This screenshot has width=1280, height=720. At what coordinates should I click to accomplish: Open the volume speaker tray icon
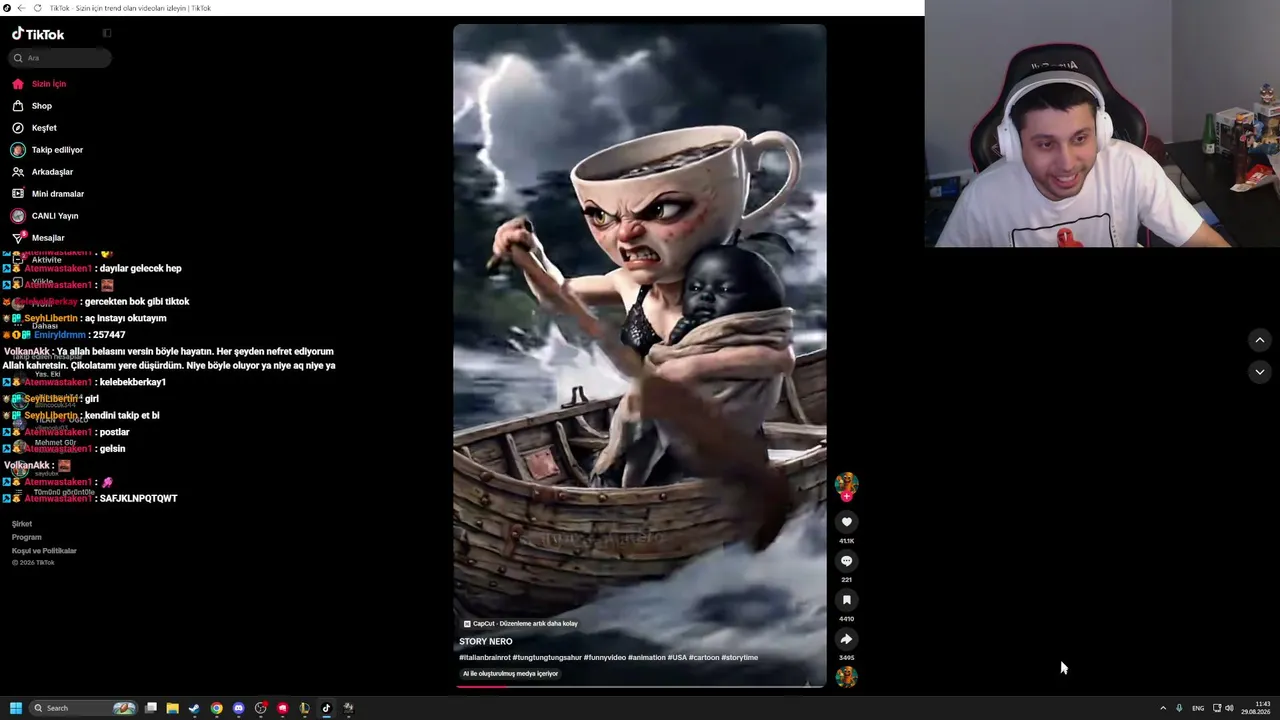pos(1229,708)
